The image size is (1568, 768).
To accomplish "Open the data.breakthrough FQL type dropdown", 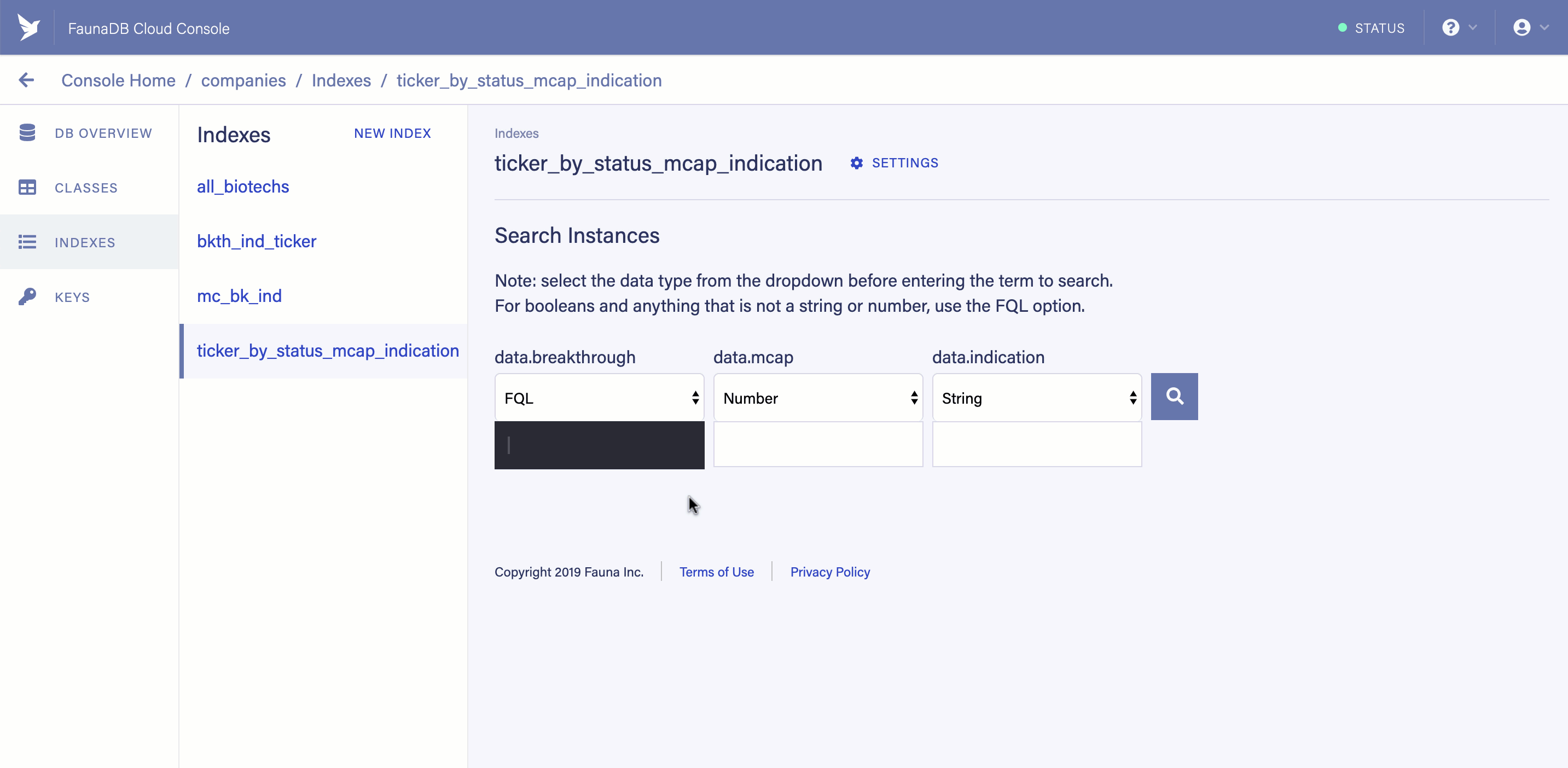I will pos(599,398).
